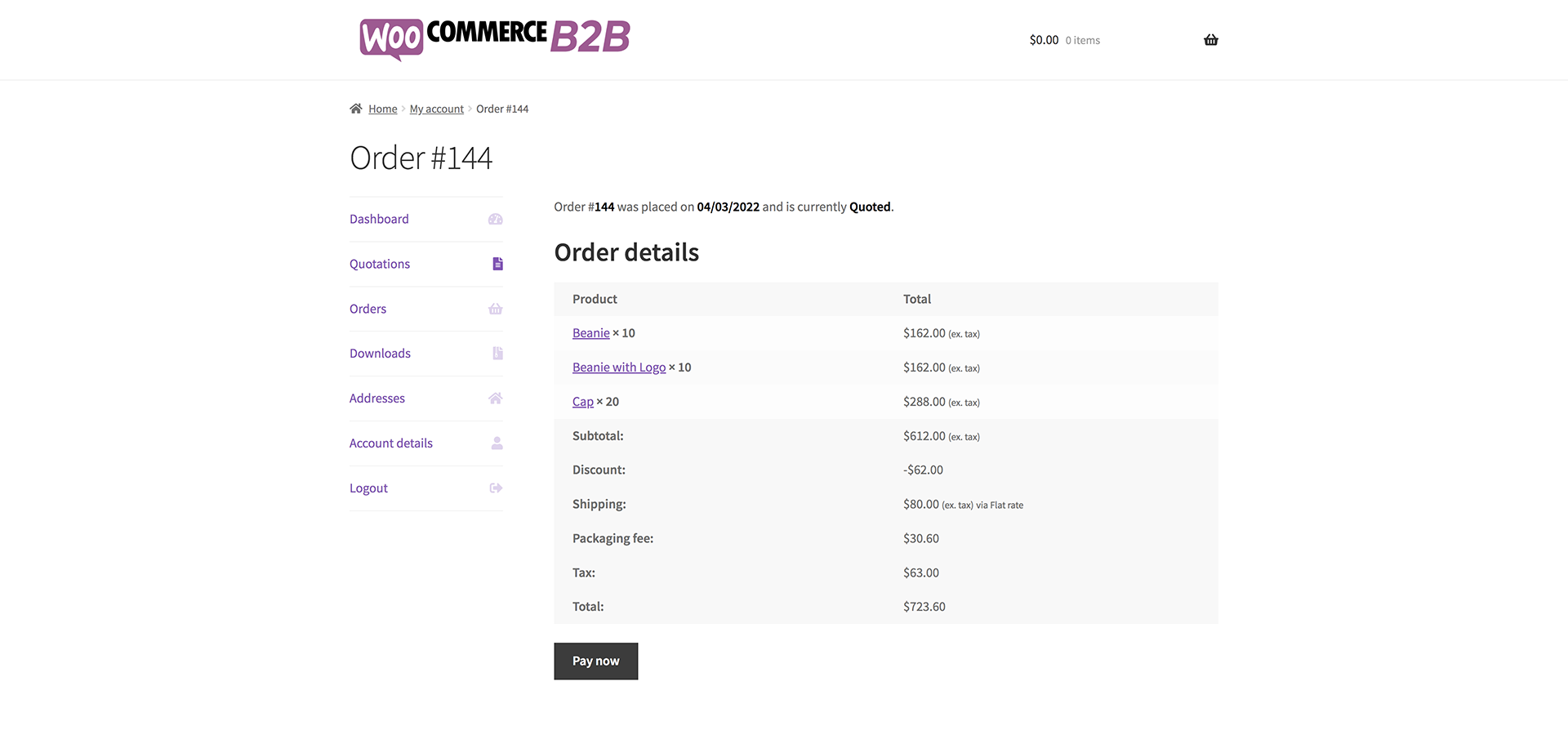Open the Downloads section
1568x735 pixels.
point(380,354)
